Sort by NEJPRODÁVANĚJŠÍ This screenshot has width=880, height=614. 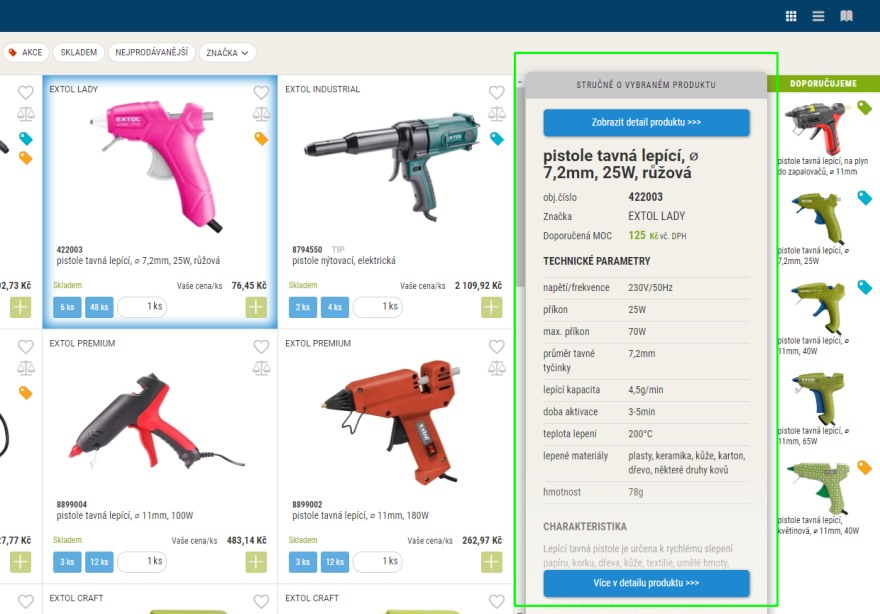pyautogui.click(x=152, y=52)
